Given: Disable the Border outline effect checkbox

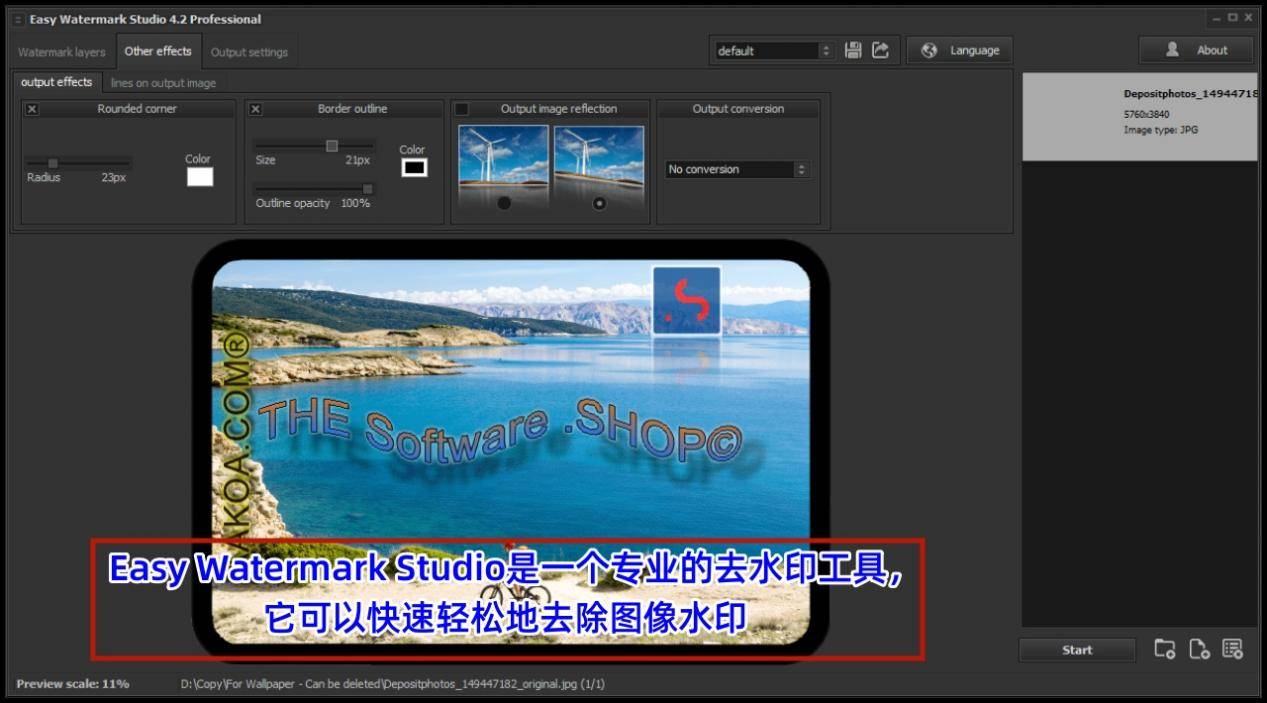Looking at the screenshot, I should (255, 109).
